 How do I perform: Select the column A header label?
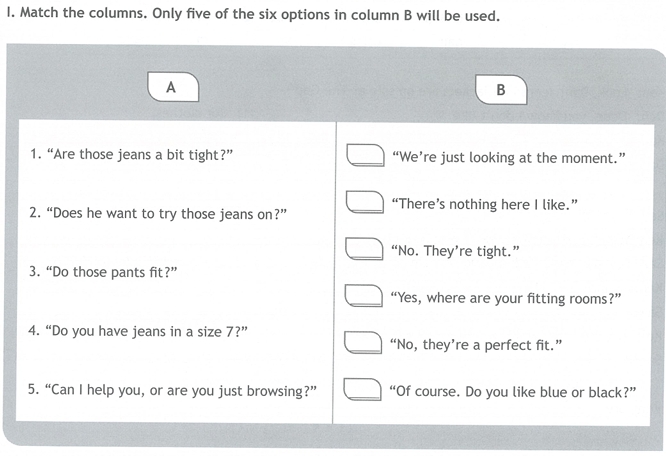[x=173, y=87]
